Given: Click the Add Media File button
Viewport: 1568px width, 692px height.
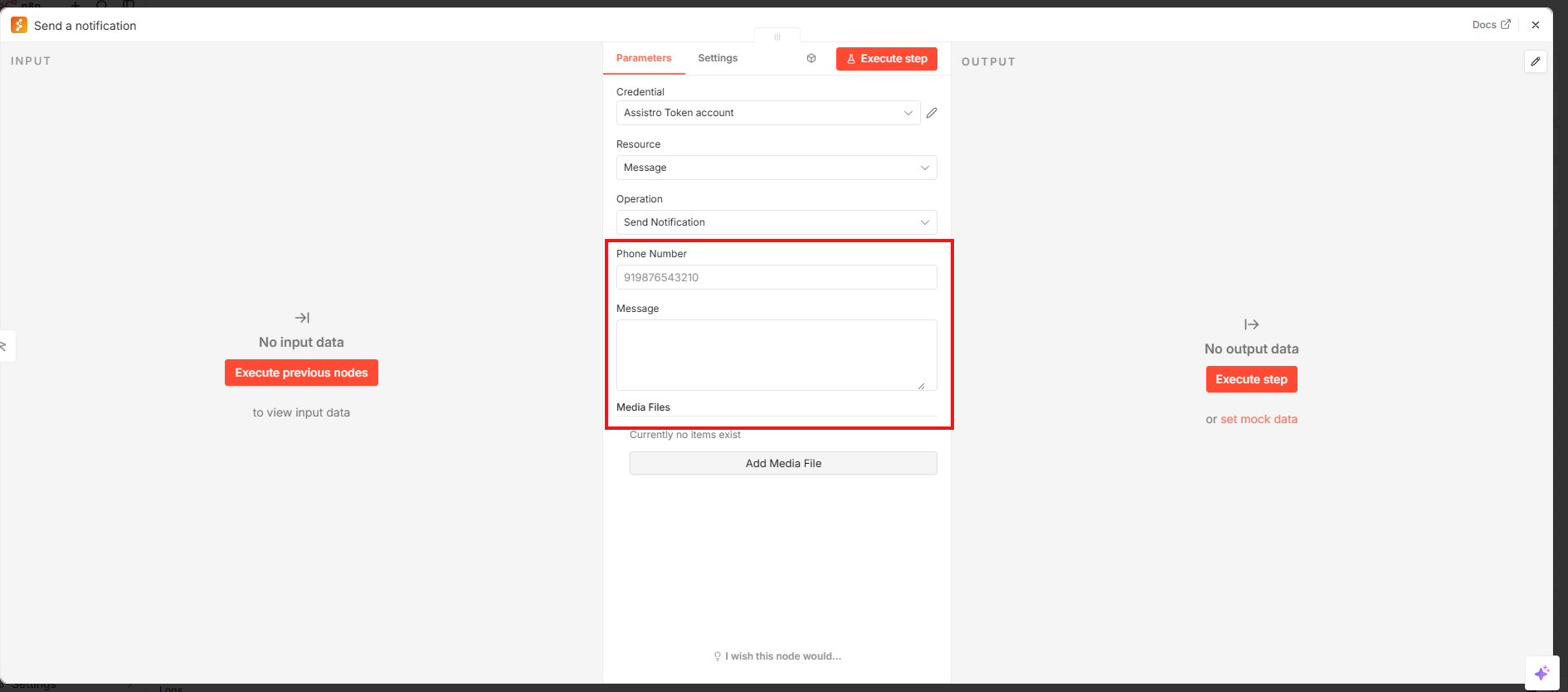Looking at the screenshot, I should pyautogui.click(x=783, y=463).
